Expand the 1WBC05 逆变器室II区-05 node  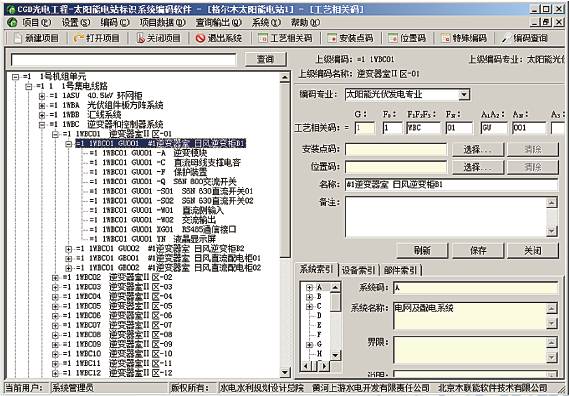click(x=56, y=306)
